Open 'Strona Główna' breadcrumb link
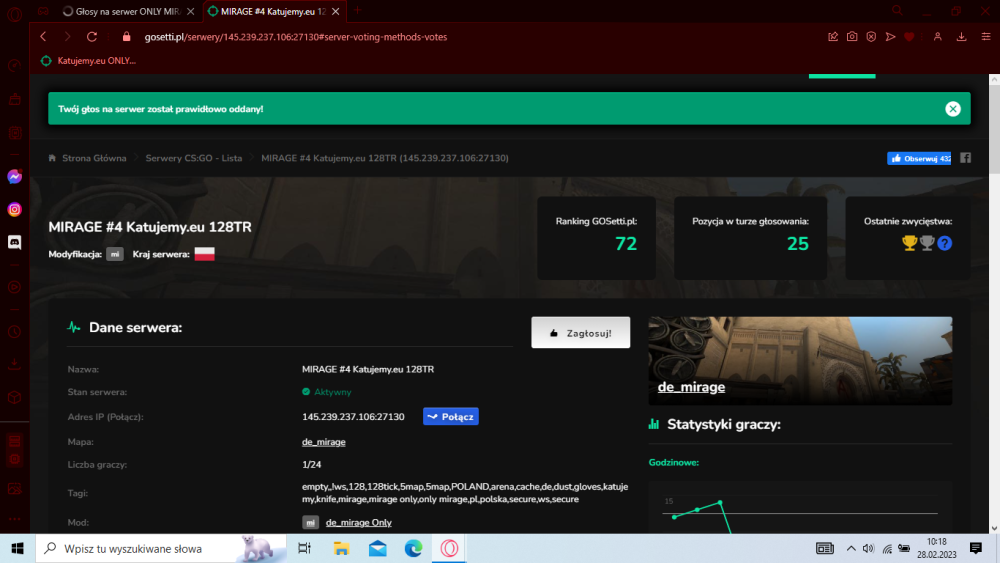Viewport: 1000px width, 563px height. (94, 158)
